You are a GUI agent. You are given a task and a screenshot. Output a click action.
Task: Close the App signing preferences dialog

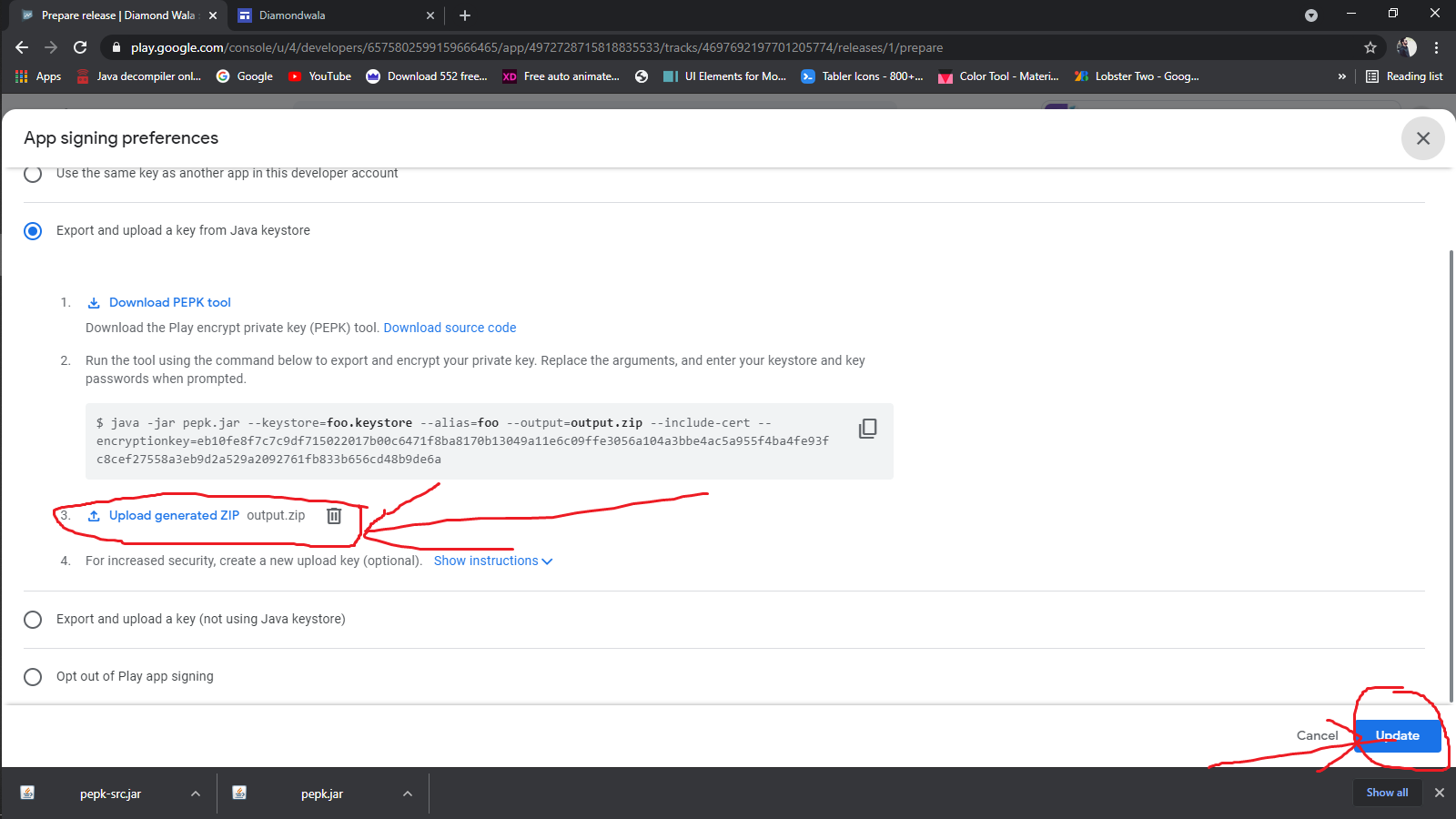pyautogui.click(x=1422, y=138)
